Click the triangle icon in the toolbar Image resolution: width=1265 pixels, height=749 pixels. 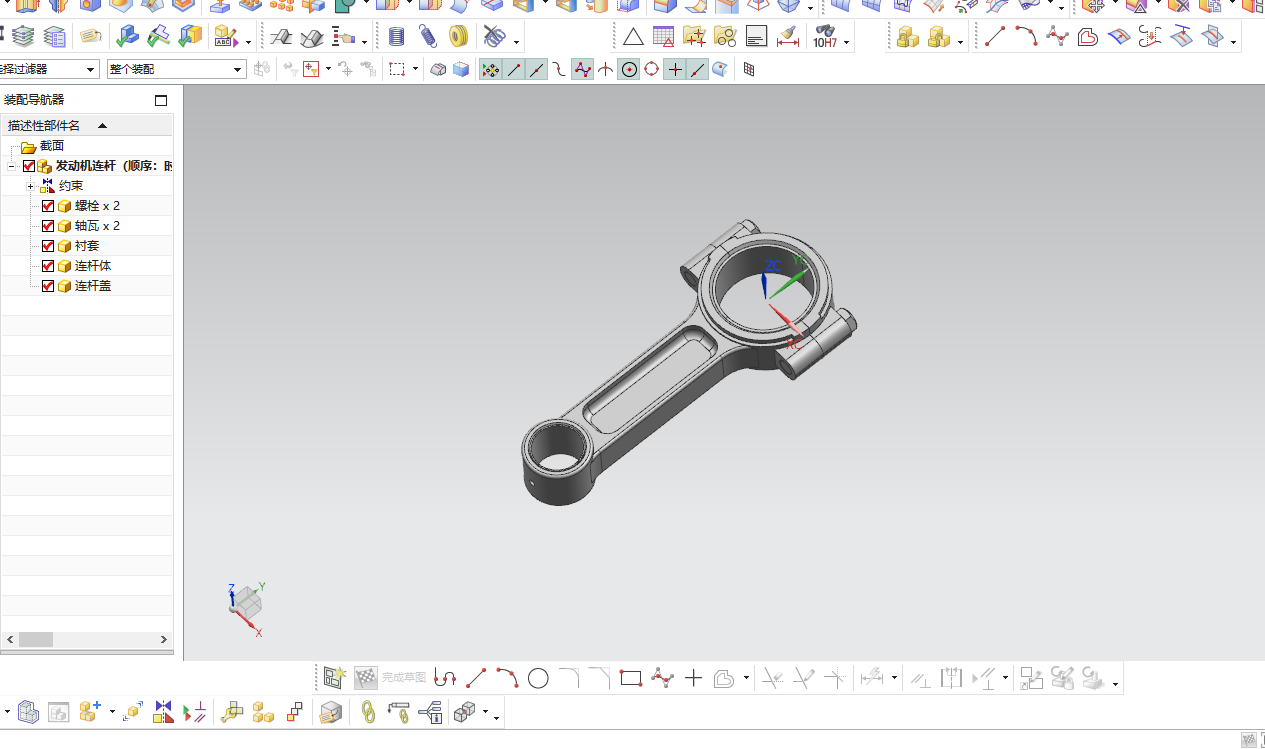[x=633, y=37]
